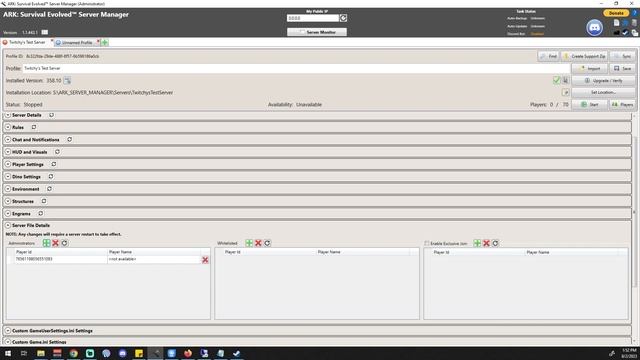
Task: Collapse the Server File Details section
Action: 8,225
